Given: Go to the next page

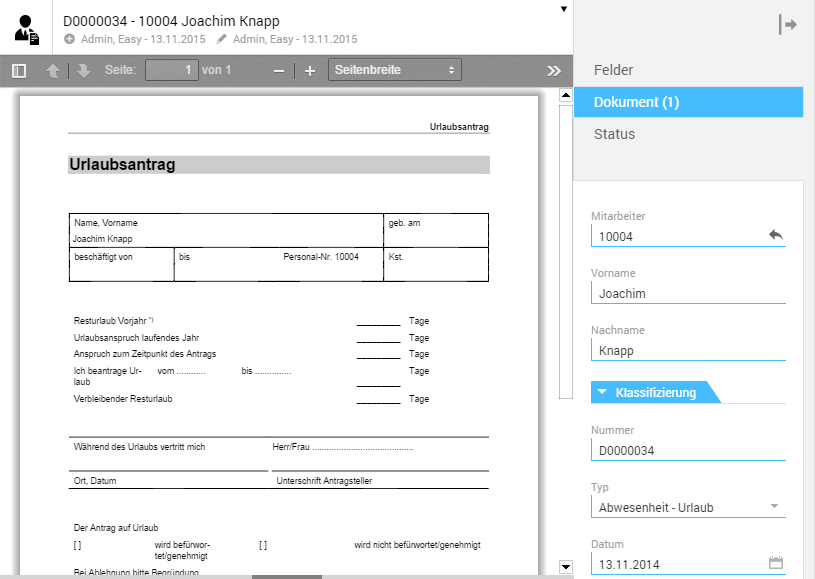Looking at the screenshot, I should point(84,70).
